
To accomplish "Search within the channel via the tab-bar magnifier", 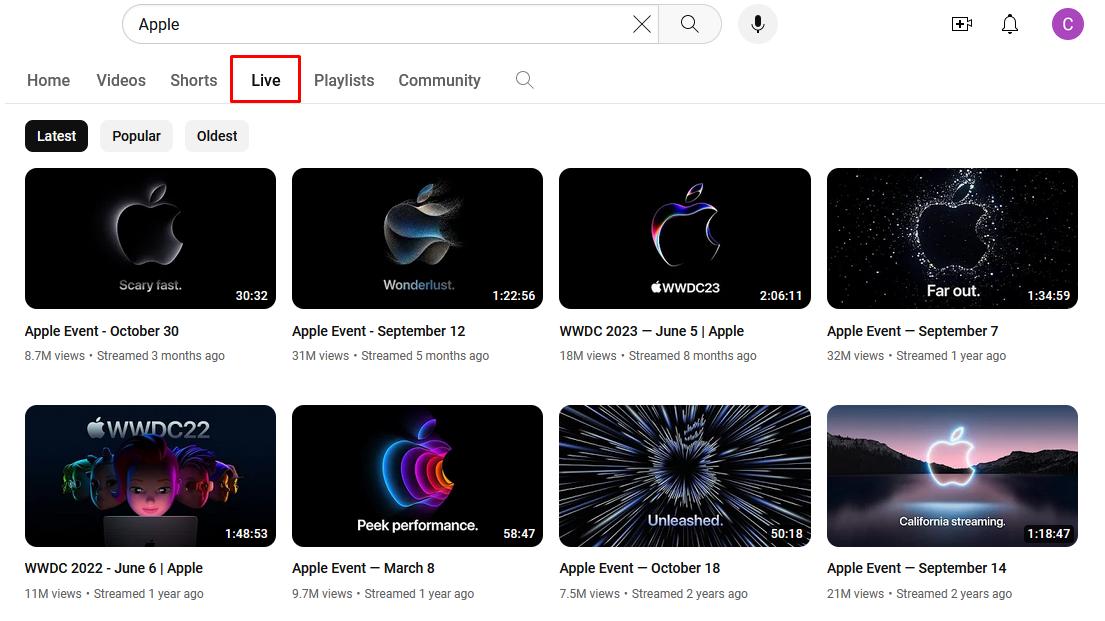I will (524, 80).
